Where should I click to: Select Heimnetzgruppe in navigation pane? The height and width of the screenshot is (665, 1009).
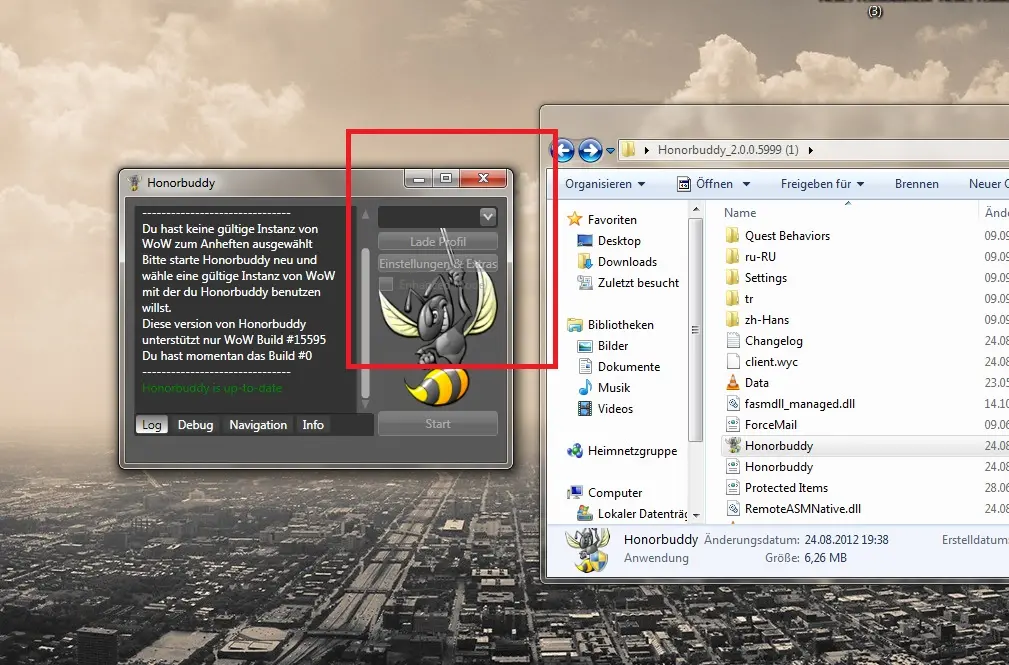[x=622, y=451]
